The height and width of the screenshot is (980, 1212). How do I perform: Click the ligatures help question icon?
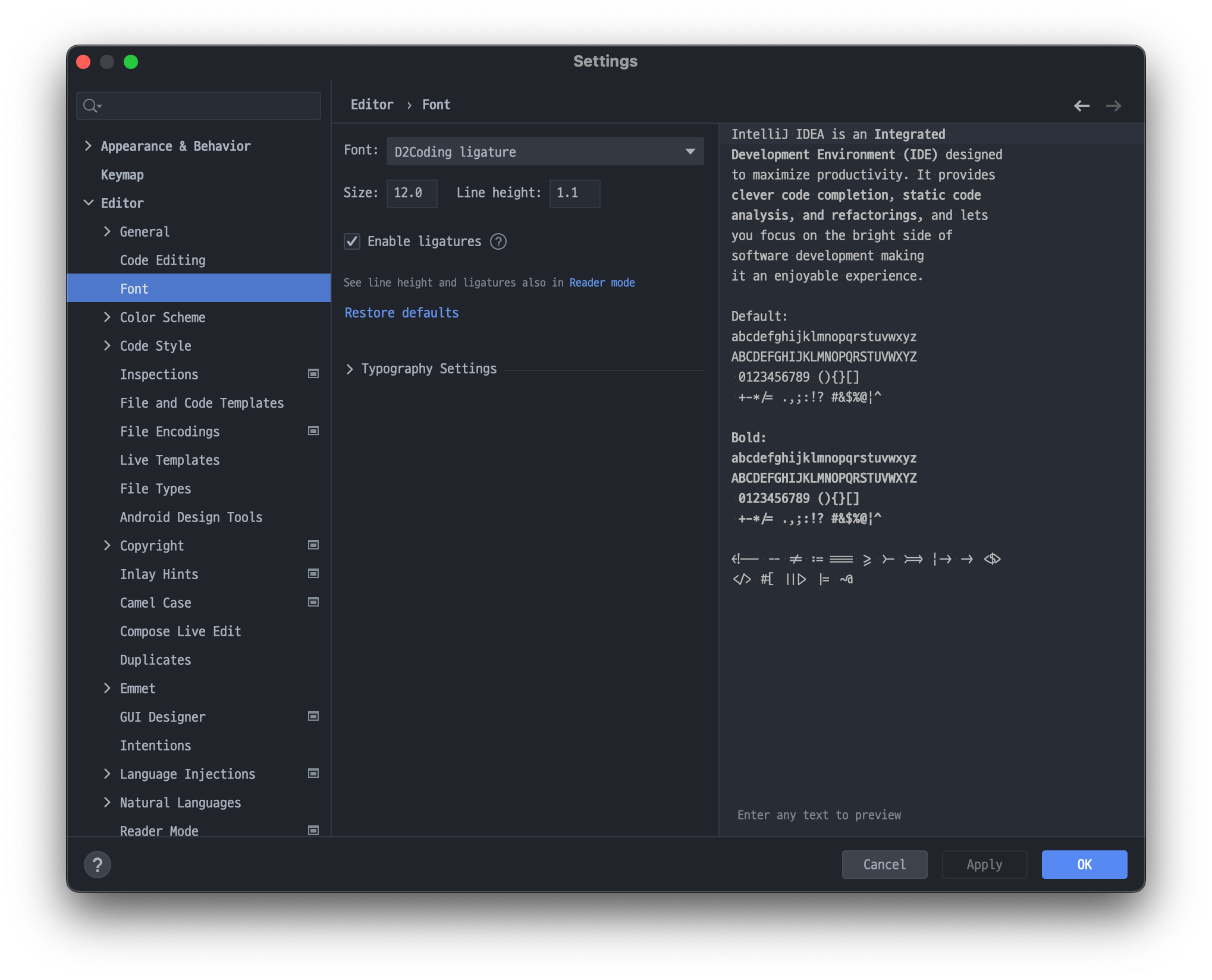pos(498,241)
